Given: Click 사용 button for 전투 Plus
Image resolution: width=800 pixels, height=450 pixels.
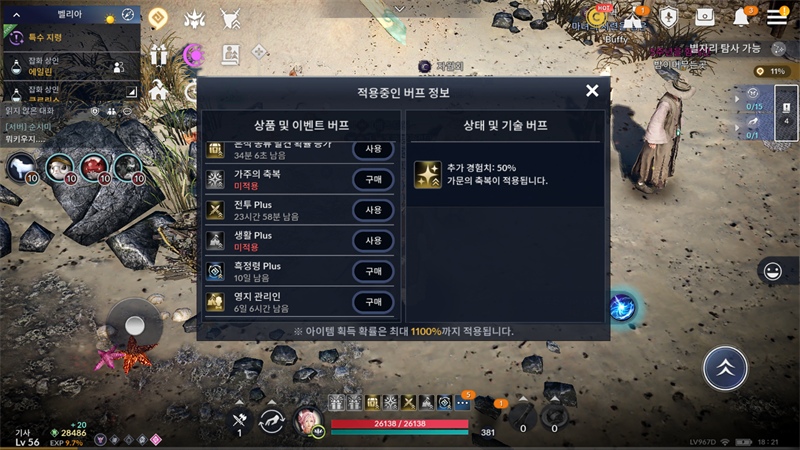Looking at the screenshot, I should (373, 210).
